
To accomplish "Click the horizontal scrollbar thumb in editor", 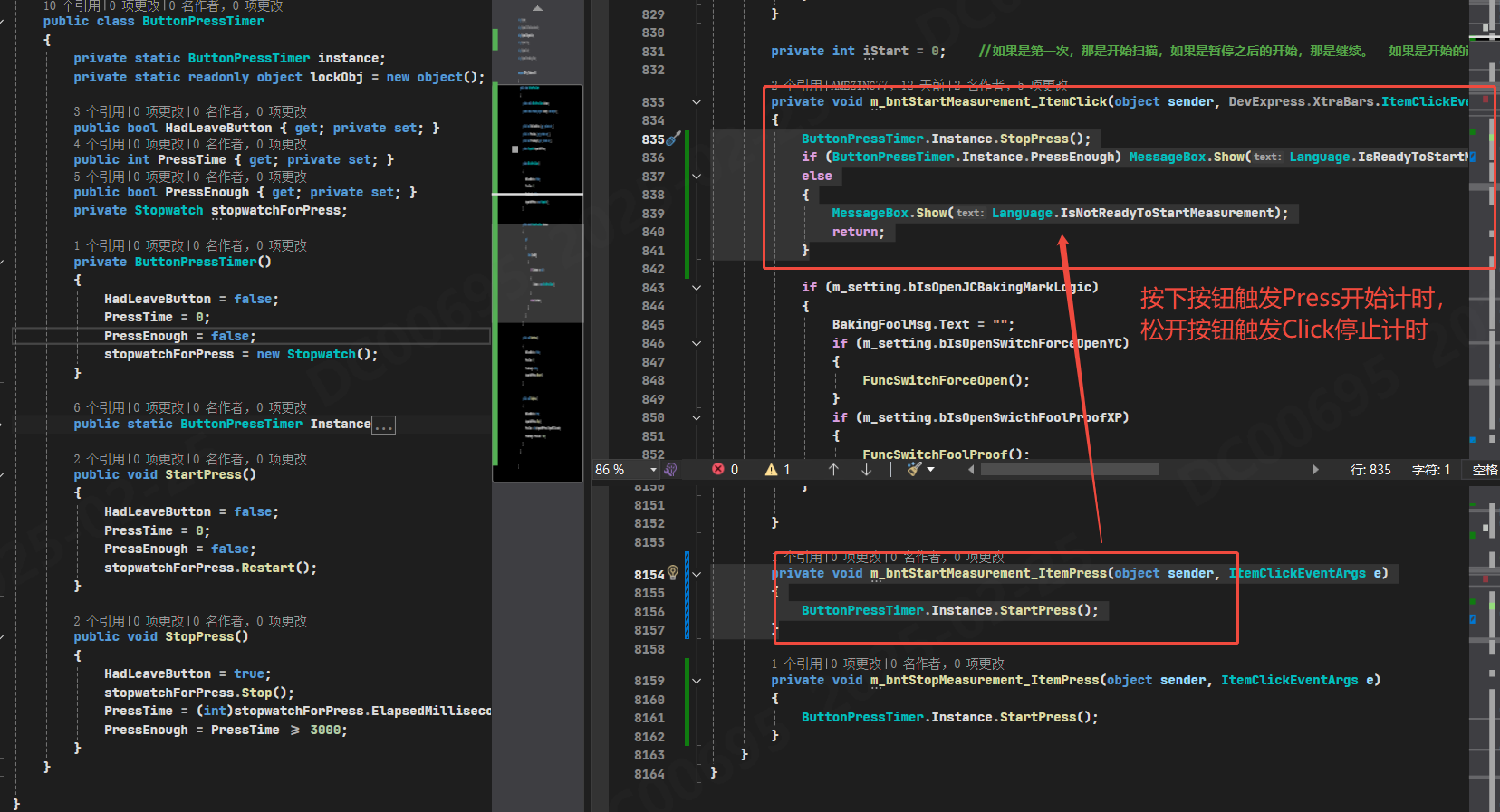I will pyautogui.click(x=1070, y=470).
